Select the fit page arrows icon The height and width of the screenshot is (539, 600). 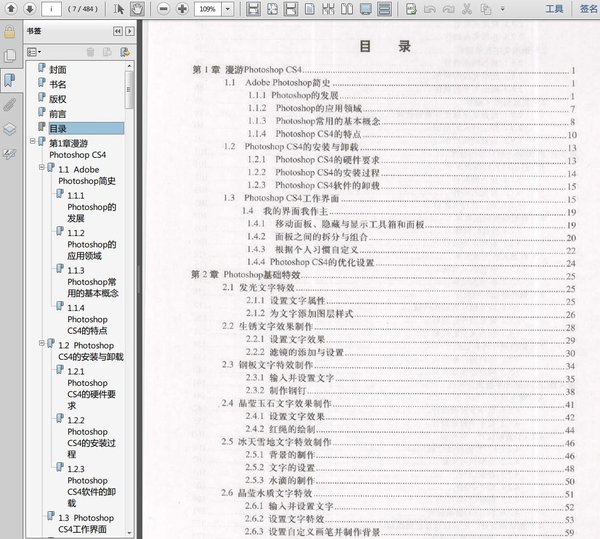coord(272,9)
